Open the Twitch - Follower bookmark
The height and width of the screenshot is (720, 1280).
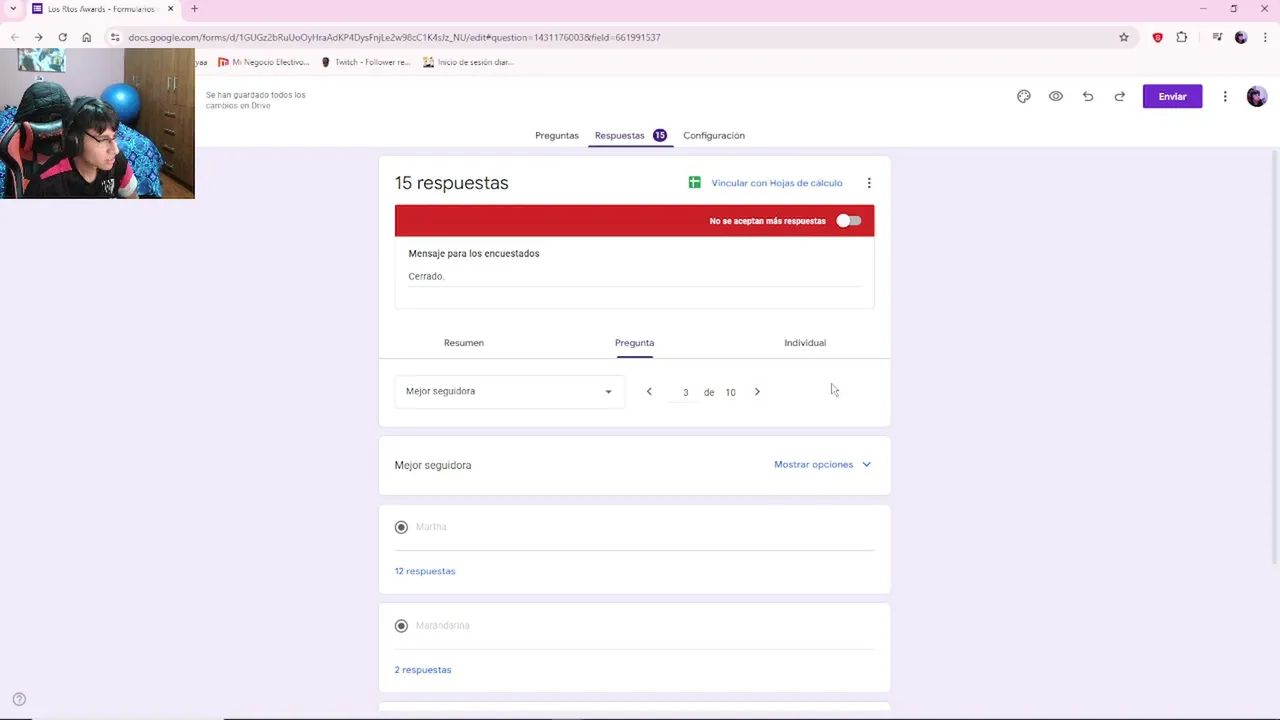tap(366, 62)
